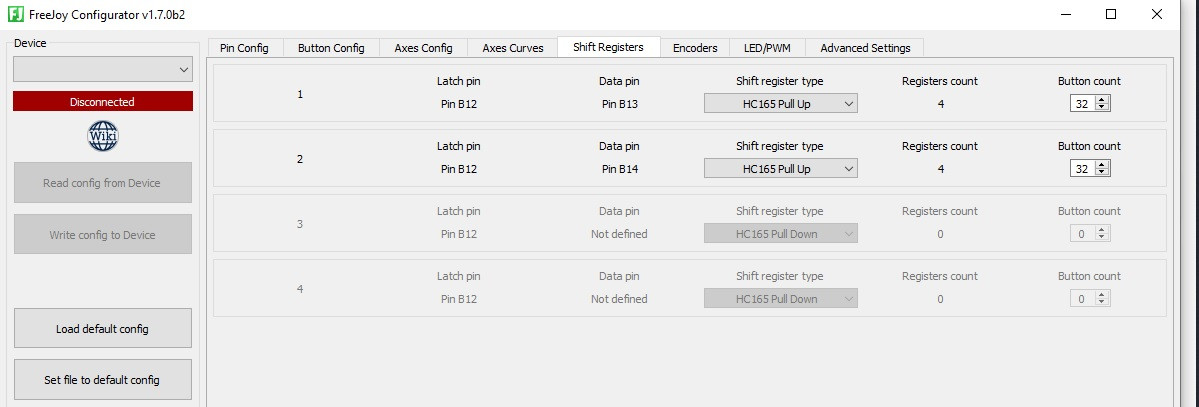Switch to the Button Config tab

coord(331,47)
